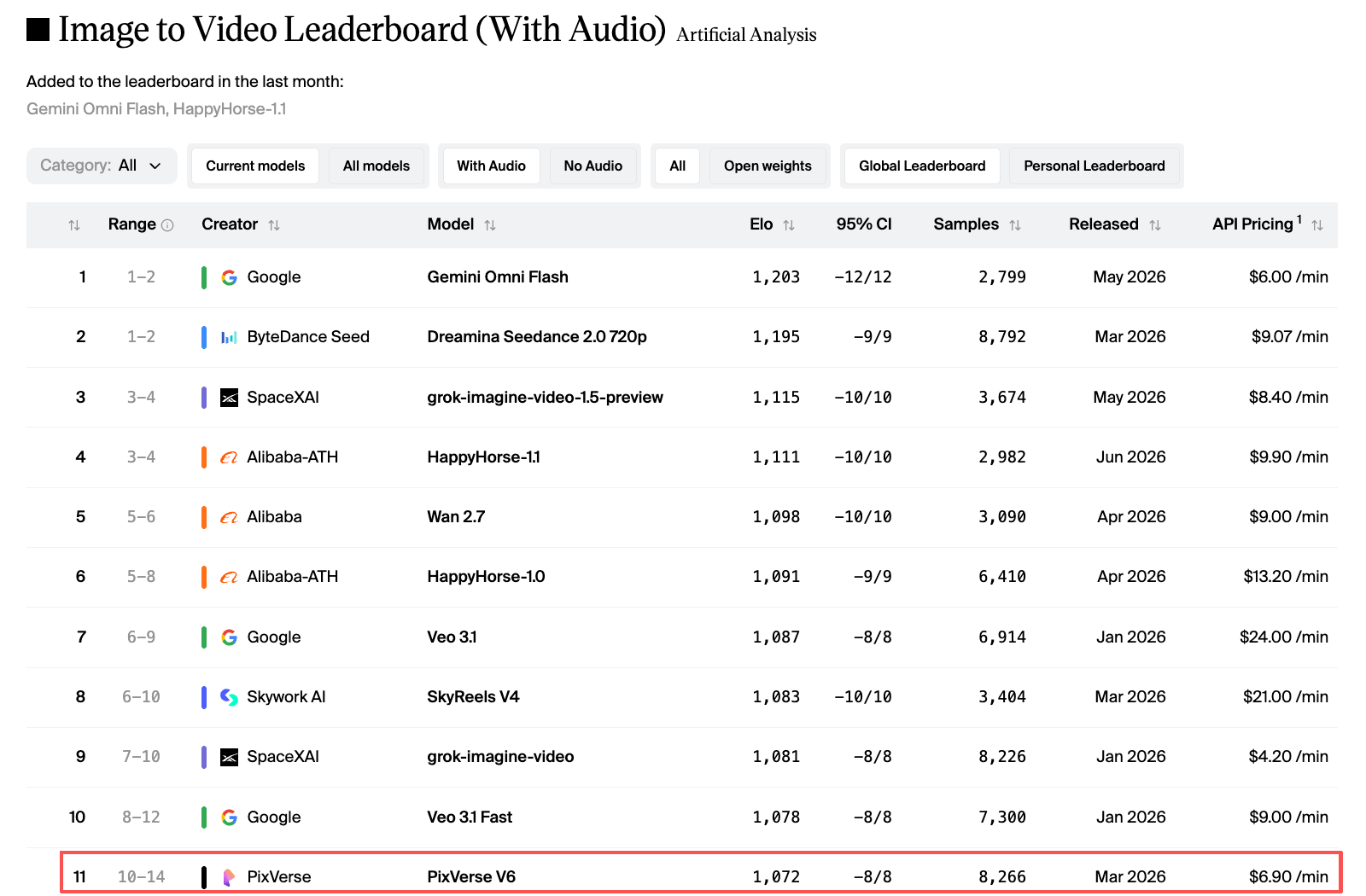Open the Category dropdown
This screenshot has width=1366, height=896.
tap(102, 166)
